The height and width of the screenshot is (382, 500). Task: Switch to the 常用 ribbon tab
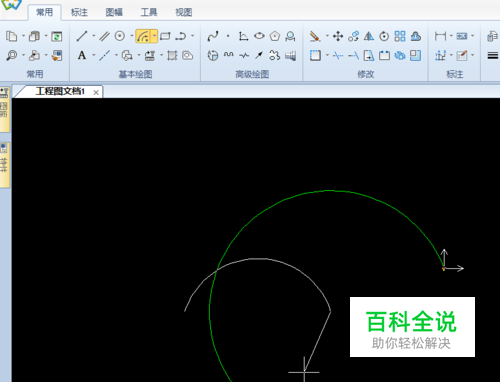coord(44,12)
